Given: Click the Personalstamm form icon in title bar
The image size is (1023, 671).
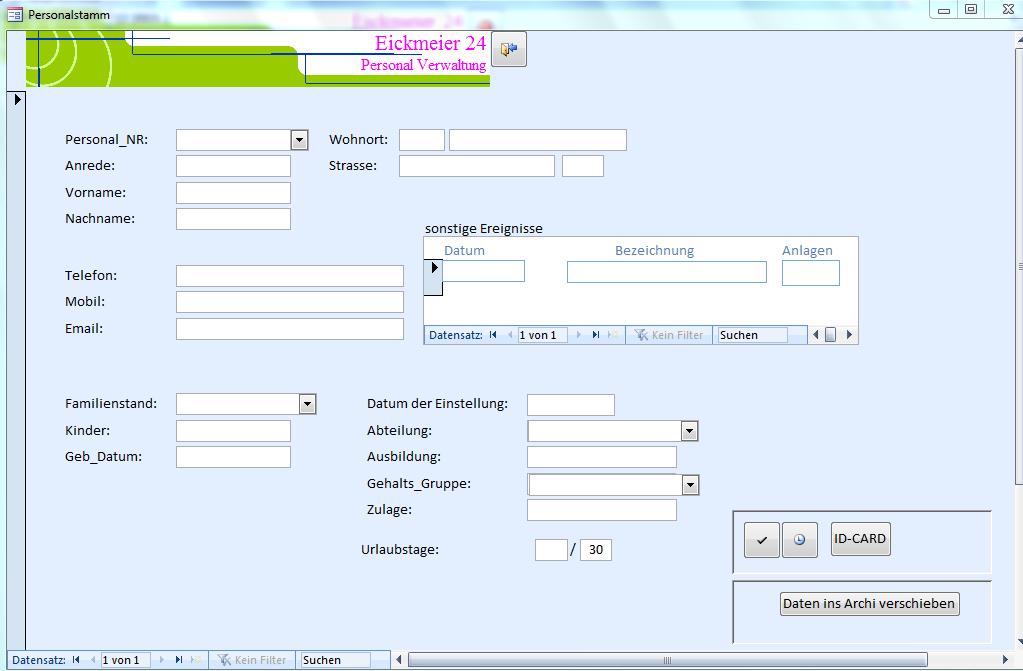Looking at the screenshot, I should click(14, 14).
